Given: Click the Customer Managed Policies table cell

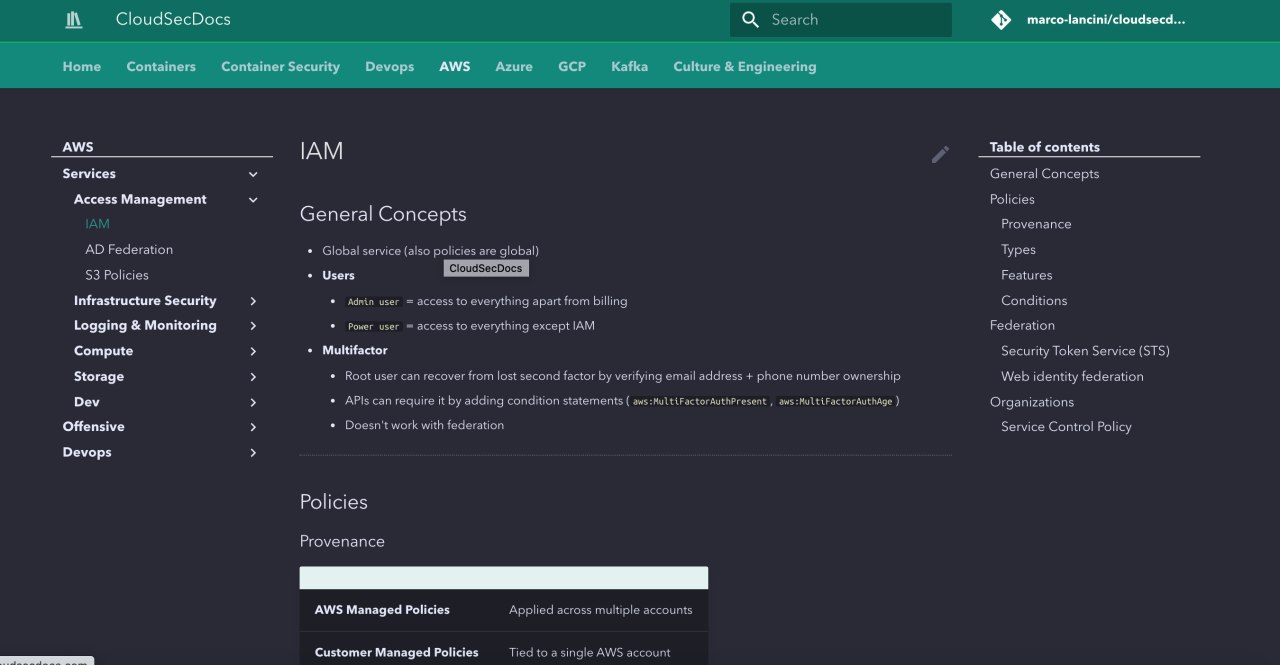Looking at the screenshot, I should click(397, 653).
